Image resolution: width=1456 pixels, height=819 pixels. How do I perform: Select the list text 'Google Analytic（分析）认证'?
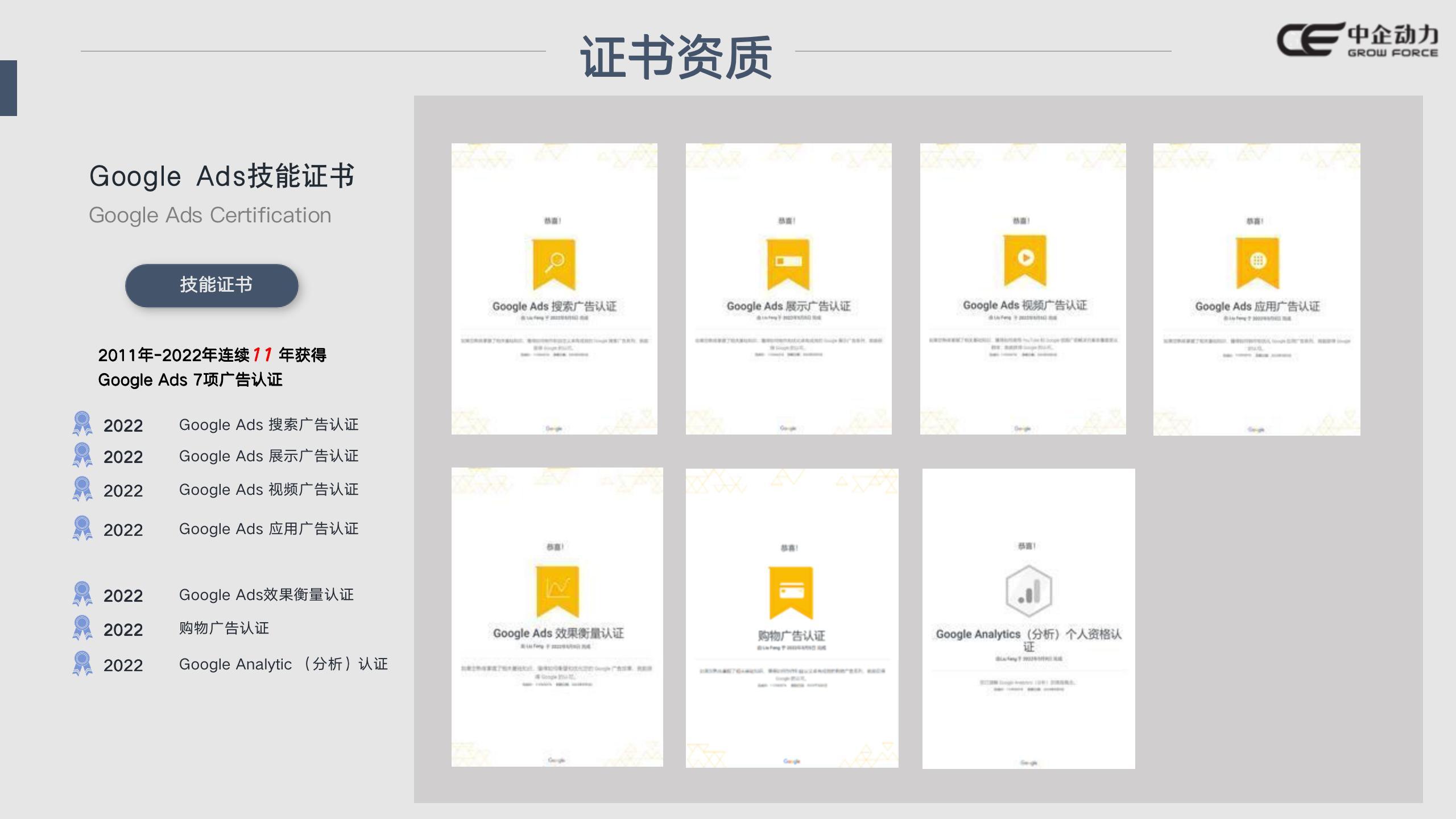click(x=283, y=664)
